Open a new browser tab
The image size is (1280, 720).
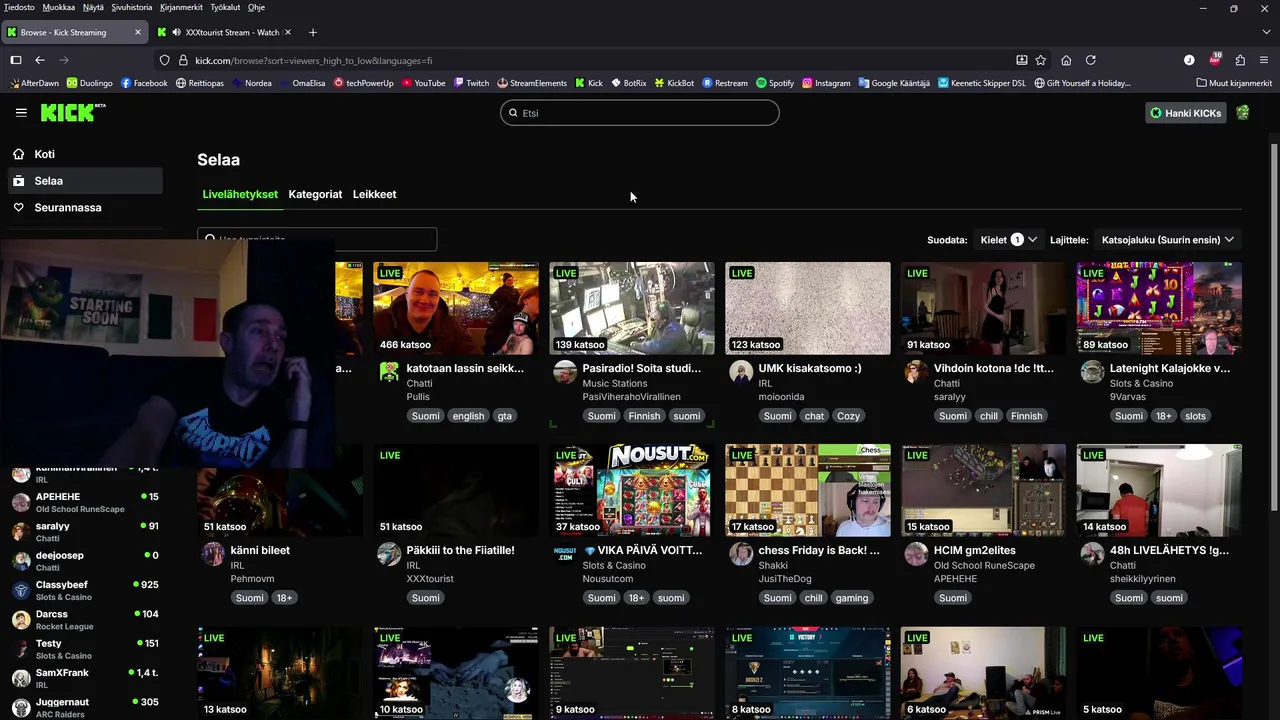(x=312, y=32)
